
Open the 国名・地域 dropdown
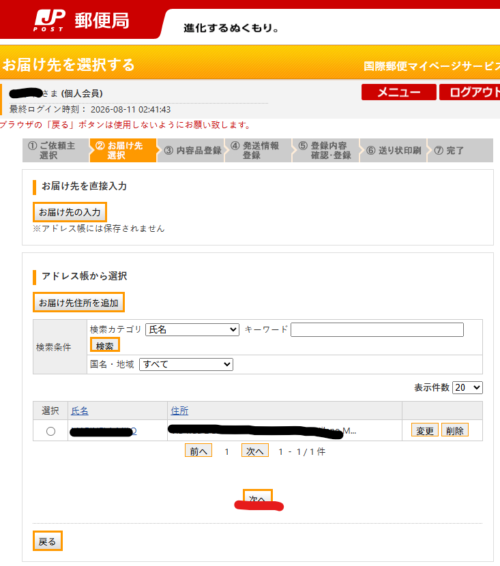pyautogui.click(x=186, y=364)
